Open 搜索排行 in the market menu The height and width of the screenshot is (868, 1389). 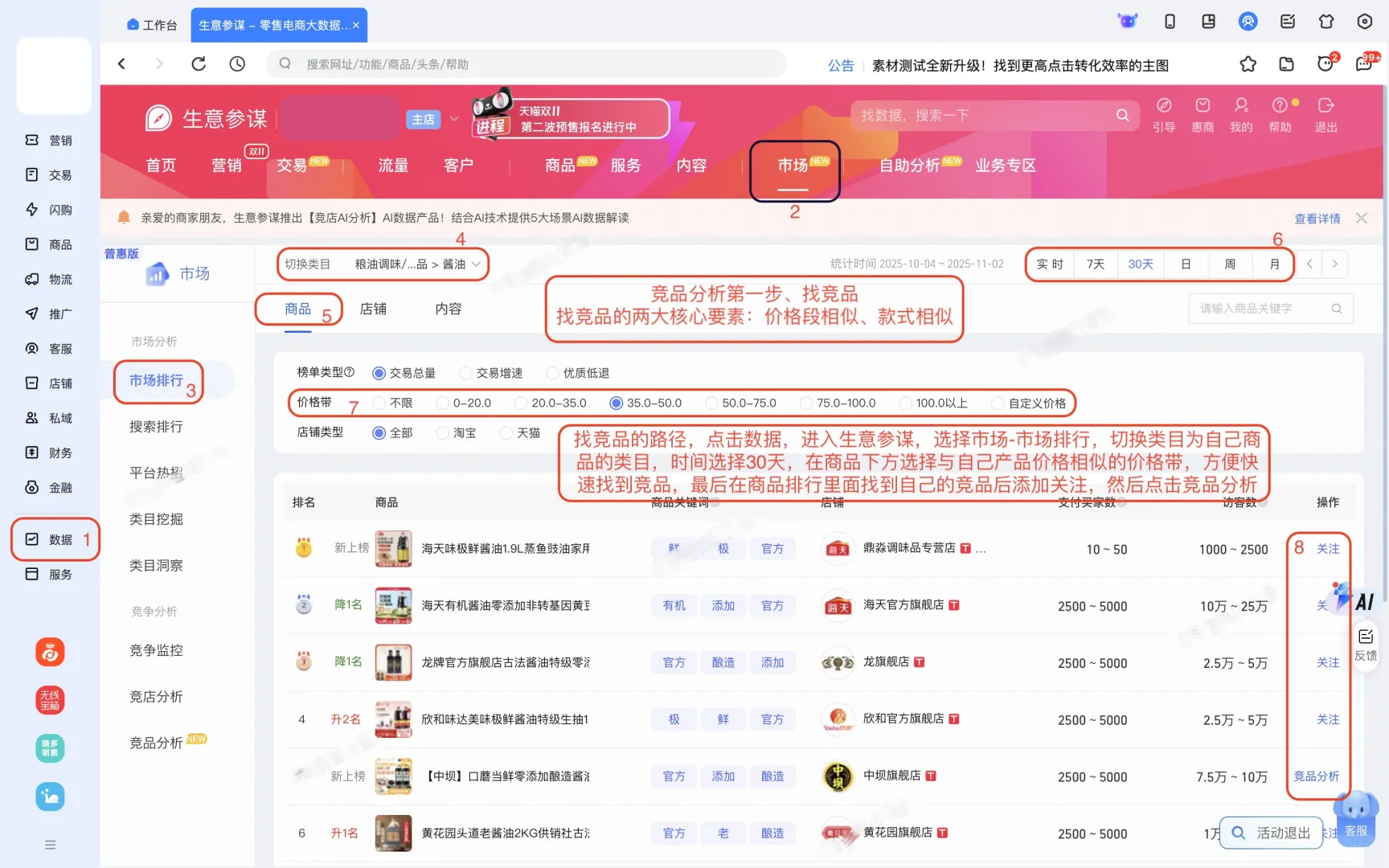click(156, 427)
